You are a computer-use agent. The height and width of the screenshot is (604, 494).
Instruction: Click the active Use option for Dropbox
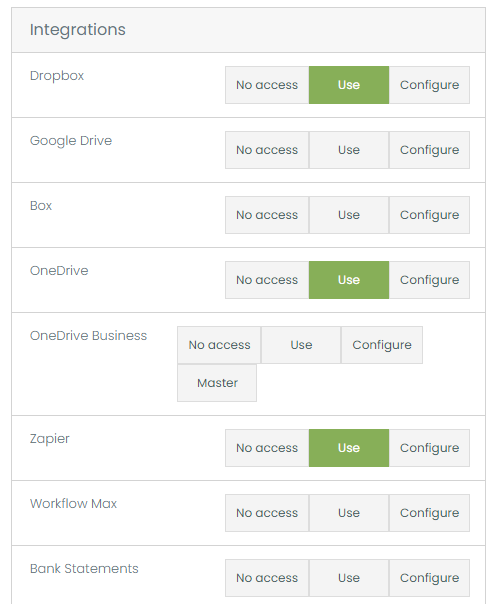(349, 85)
